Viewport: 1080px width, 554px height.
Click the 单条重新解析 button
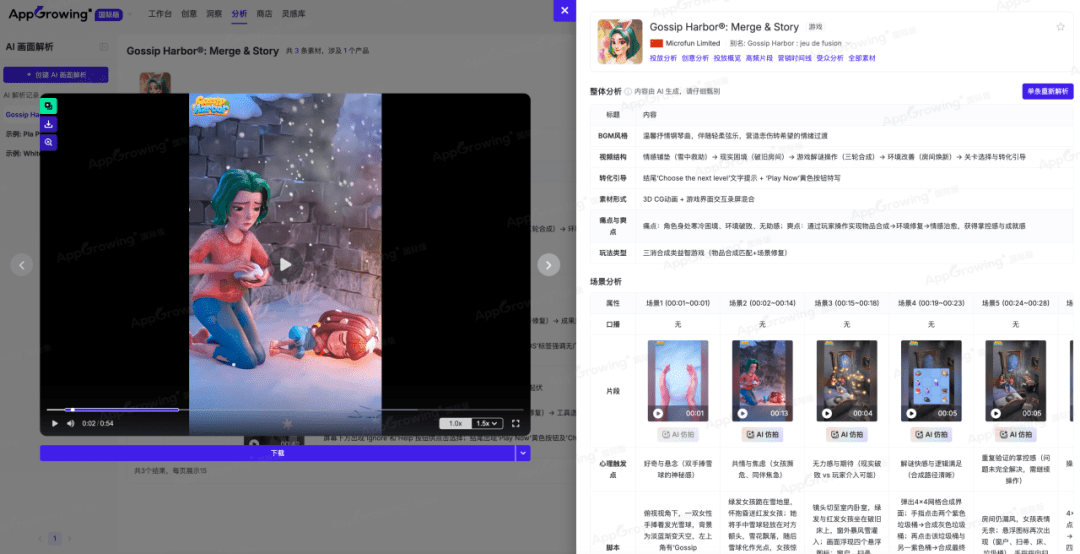coord(1047,91)
